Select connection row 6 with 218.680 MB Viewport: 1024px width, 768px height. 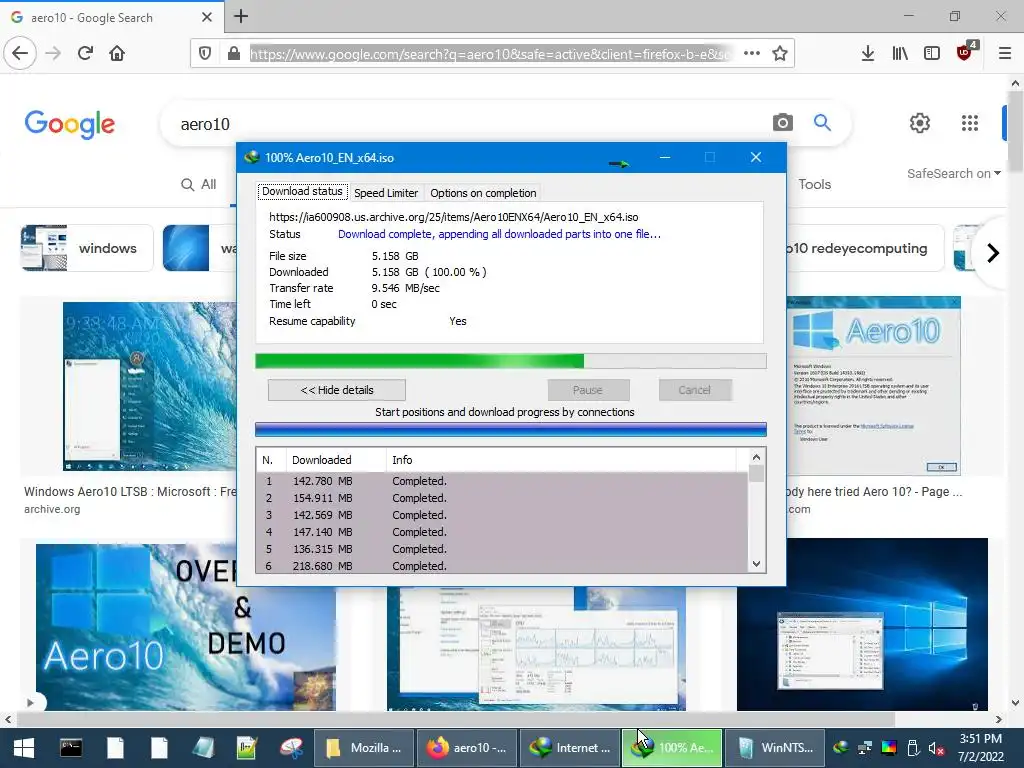coord(502,566)
